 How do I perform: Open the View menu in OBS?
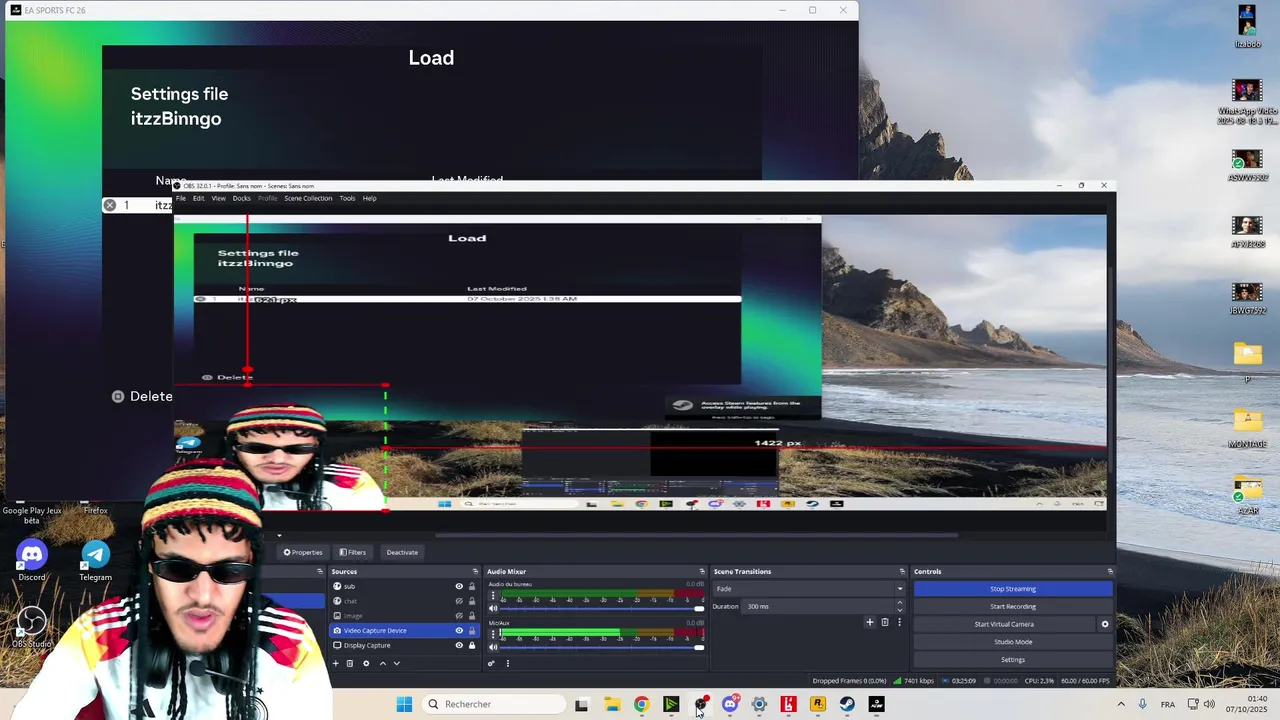218,198
